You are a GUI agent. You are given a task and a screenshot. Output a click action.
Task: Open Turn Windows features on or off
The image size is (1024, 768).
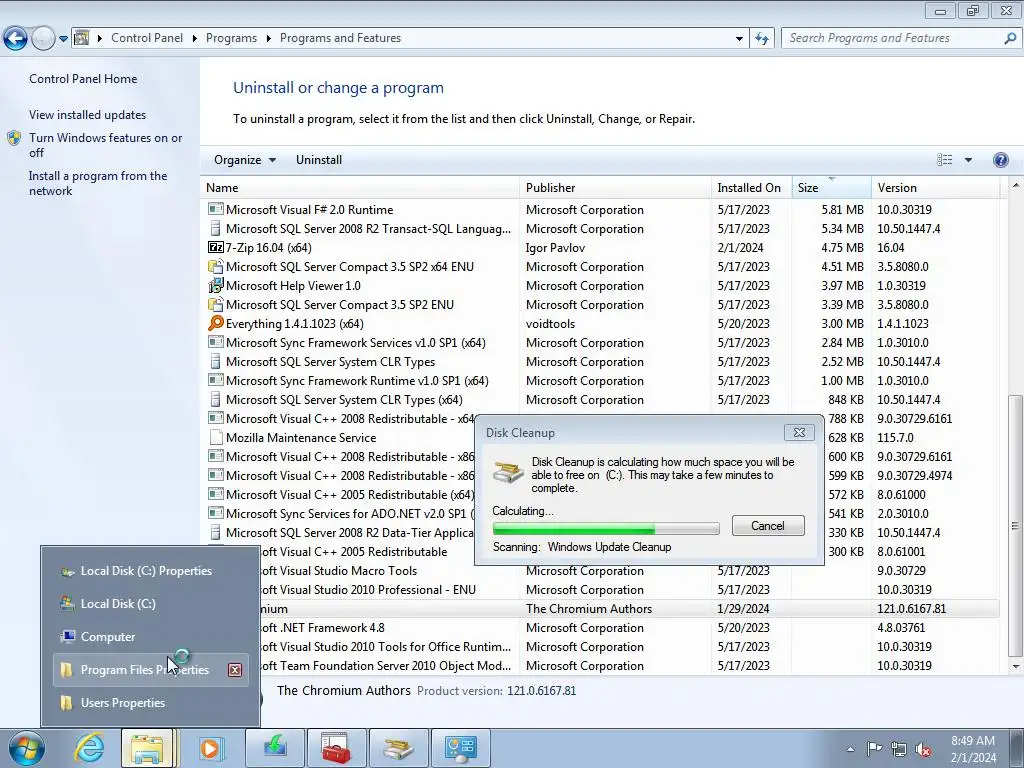click(x=106, y=145)
